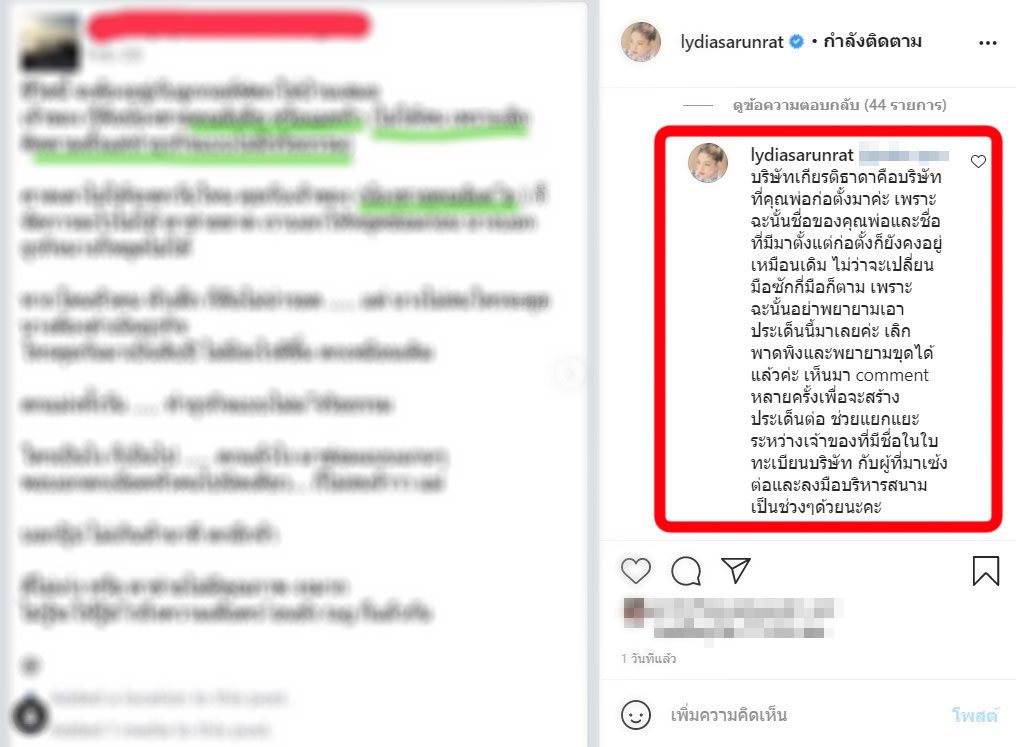Click the blurred post author thumbnail
This screenshot has width=1016, height=747.
coord(51,41)
